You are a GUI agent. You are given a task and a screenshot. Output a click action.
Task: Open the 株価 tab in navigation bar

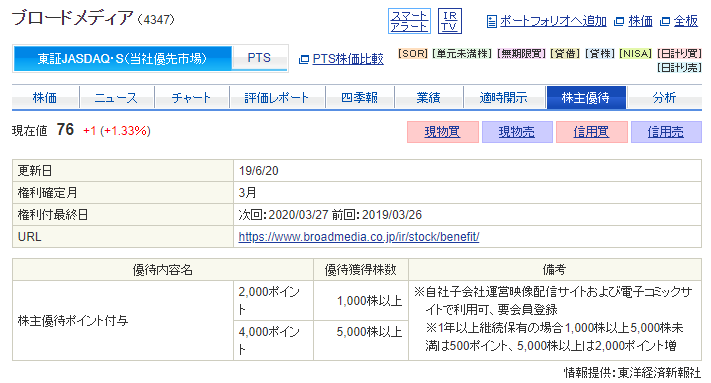[45, 97]
